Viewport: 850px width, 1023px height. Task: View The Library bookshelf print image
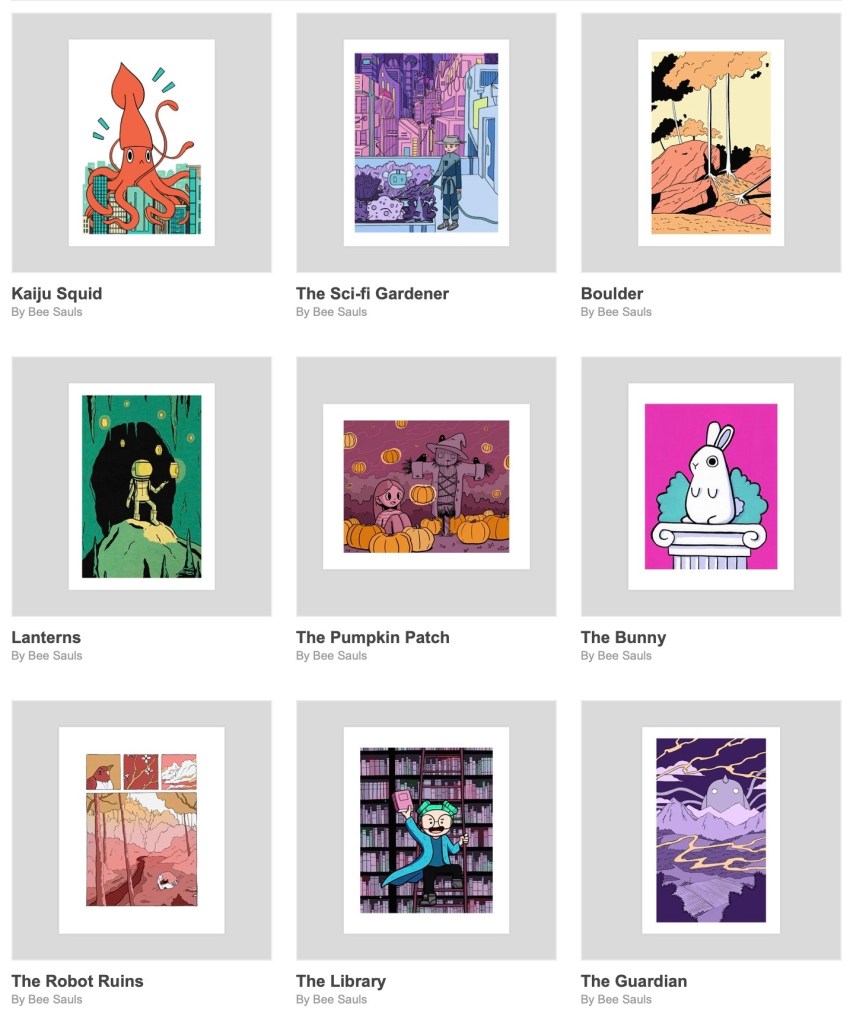click(426, 830)
